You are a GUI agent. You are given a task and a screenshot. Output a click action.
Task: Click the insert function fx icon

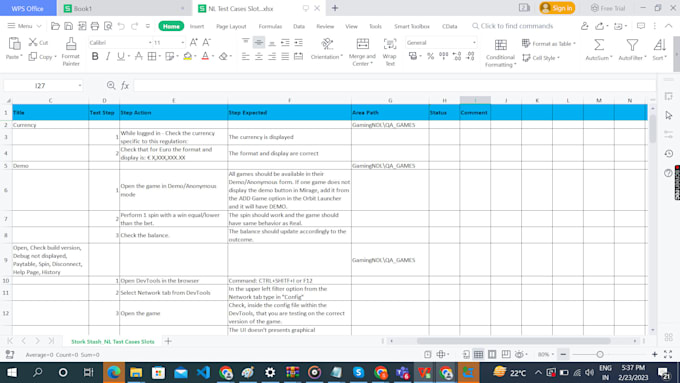[x=125, y=85]
